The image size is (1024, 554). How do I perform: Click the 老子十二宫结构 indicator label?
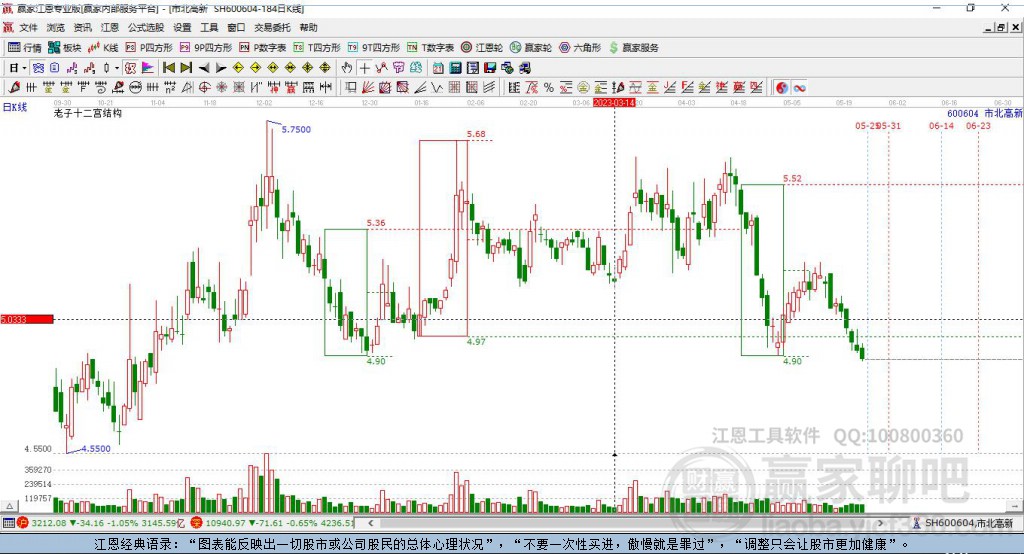coord(88,113)
